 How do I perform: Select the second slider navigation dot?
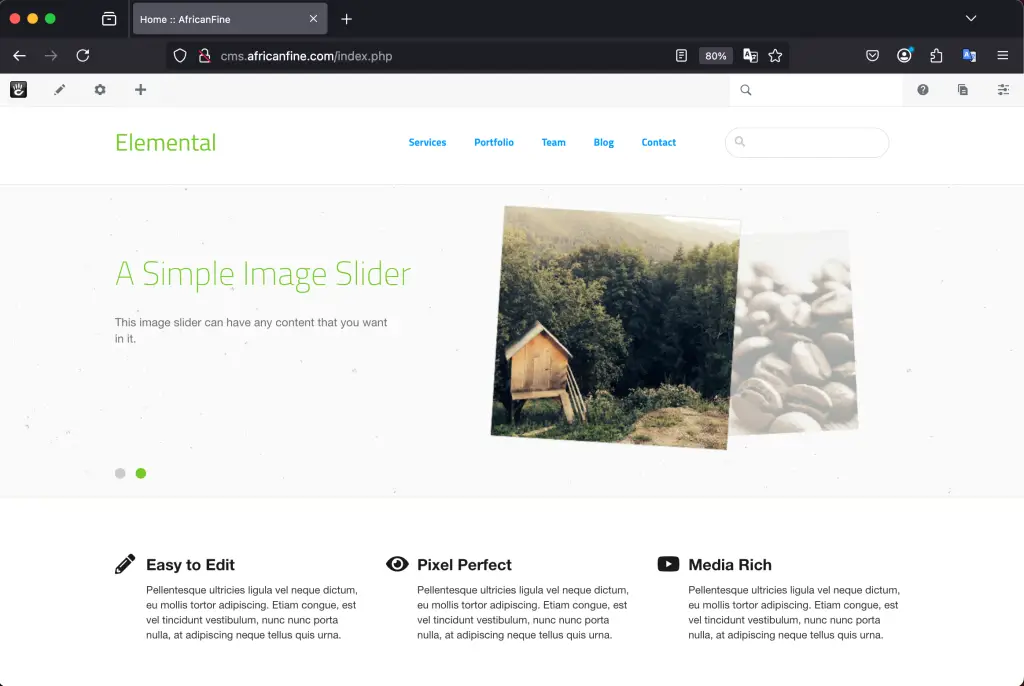(141, 473)
